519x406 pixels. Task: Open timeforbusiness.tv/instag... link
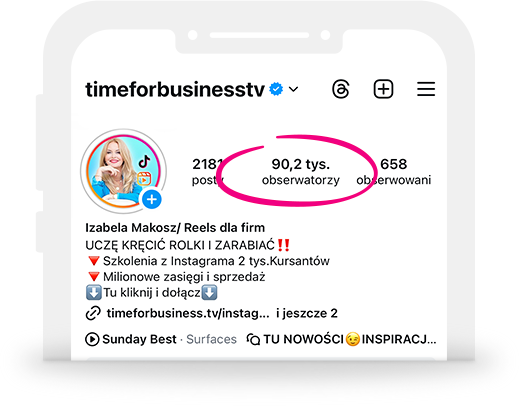click(188, 313)
